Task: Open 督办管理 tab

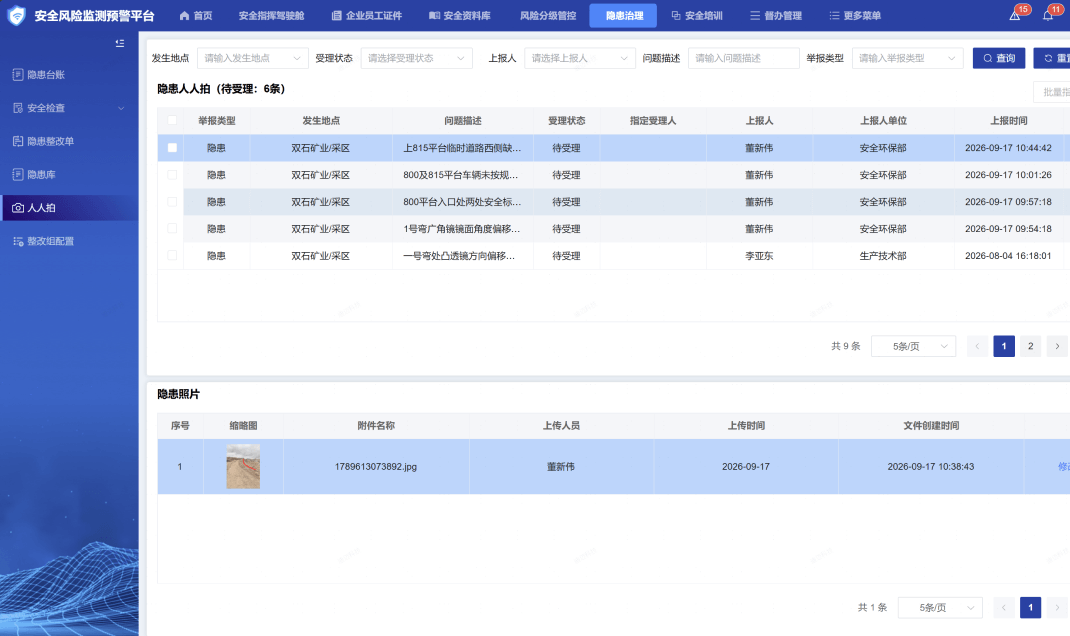Action: 776,15
